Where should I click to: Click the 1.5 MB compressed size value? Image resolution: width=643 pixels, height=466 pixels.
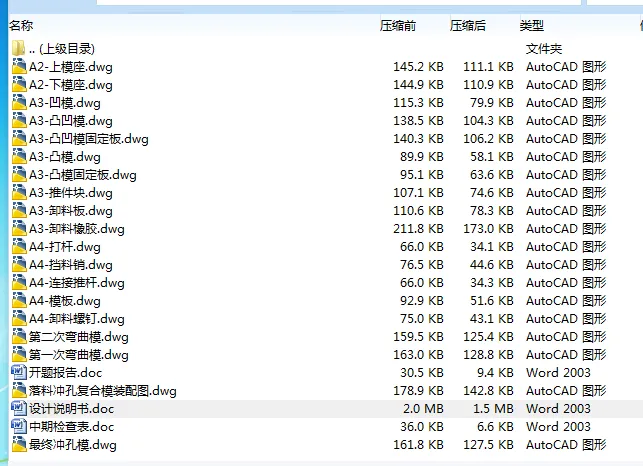(493, 409)
